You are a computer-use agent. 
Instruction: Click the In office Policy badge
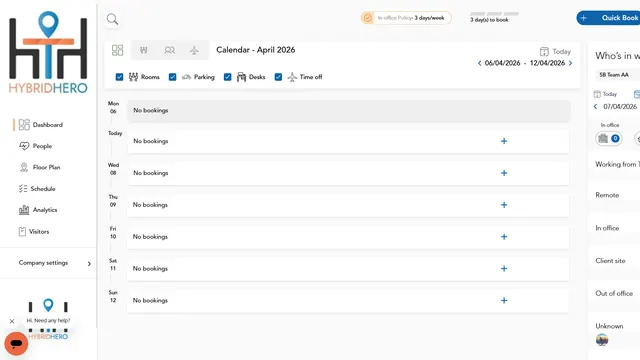406,18
